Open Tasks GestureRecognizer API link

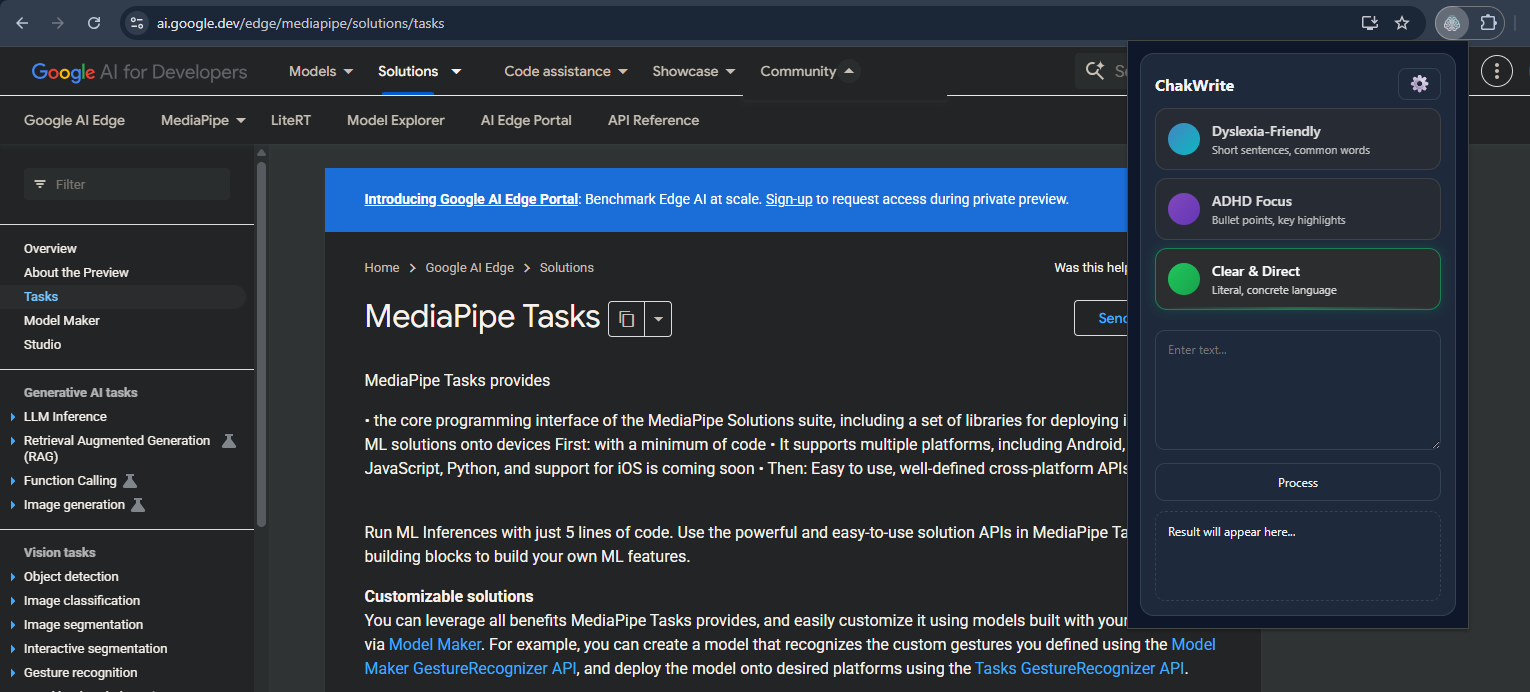click(1080, 669)
